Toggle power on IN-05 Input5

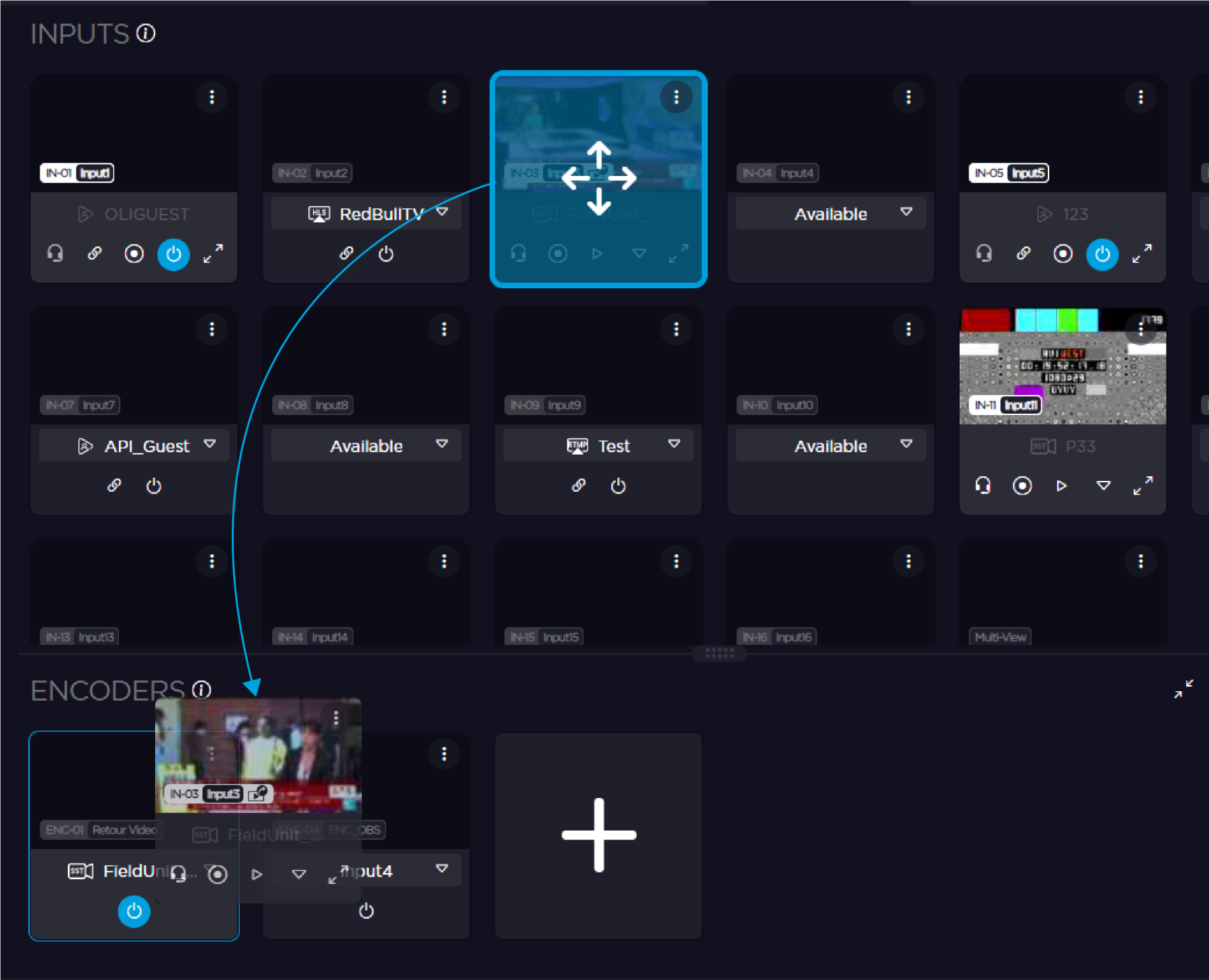pyautogui.click(x=1102, y=255)
